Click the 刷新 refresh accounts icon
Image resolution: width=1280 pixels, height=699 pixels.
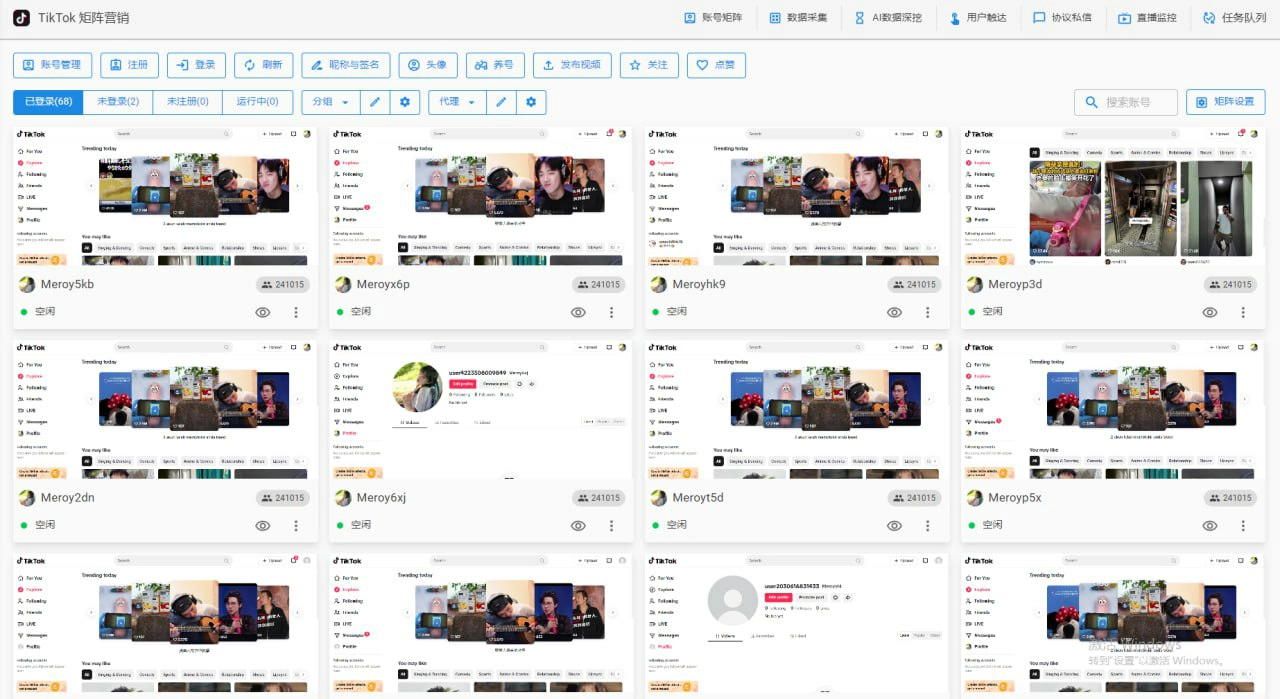pyautogui.click(x=263, y=65)
